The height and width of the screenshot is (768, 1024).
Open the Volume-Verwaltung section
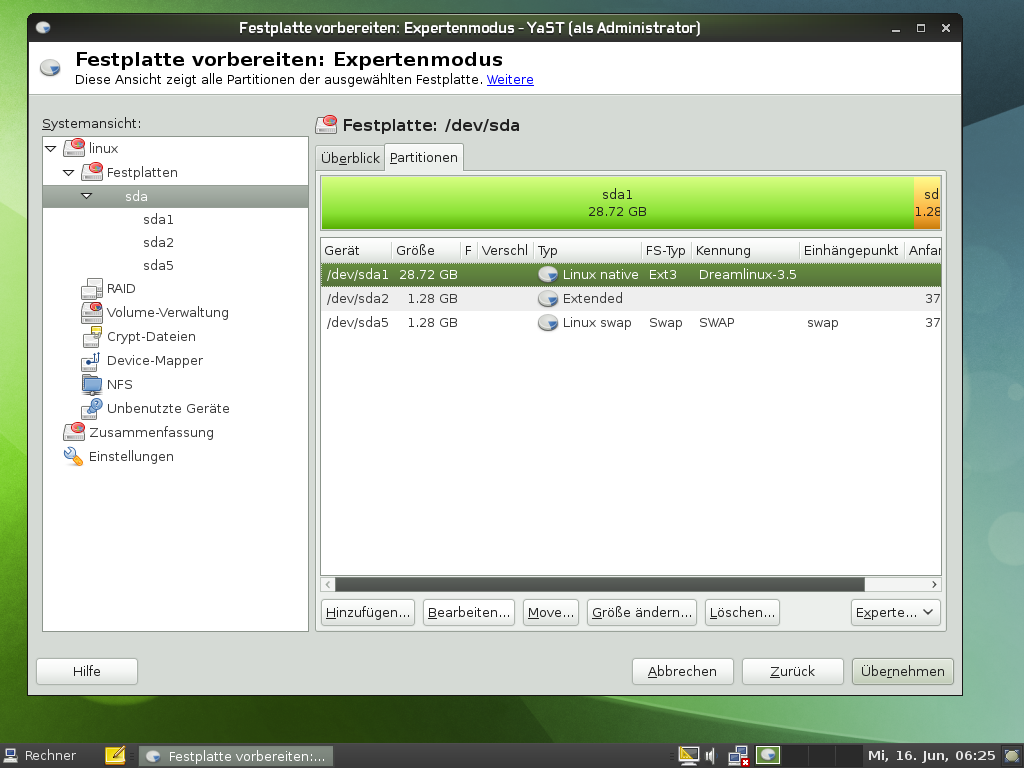[168, 312]
